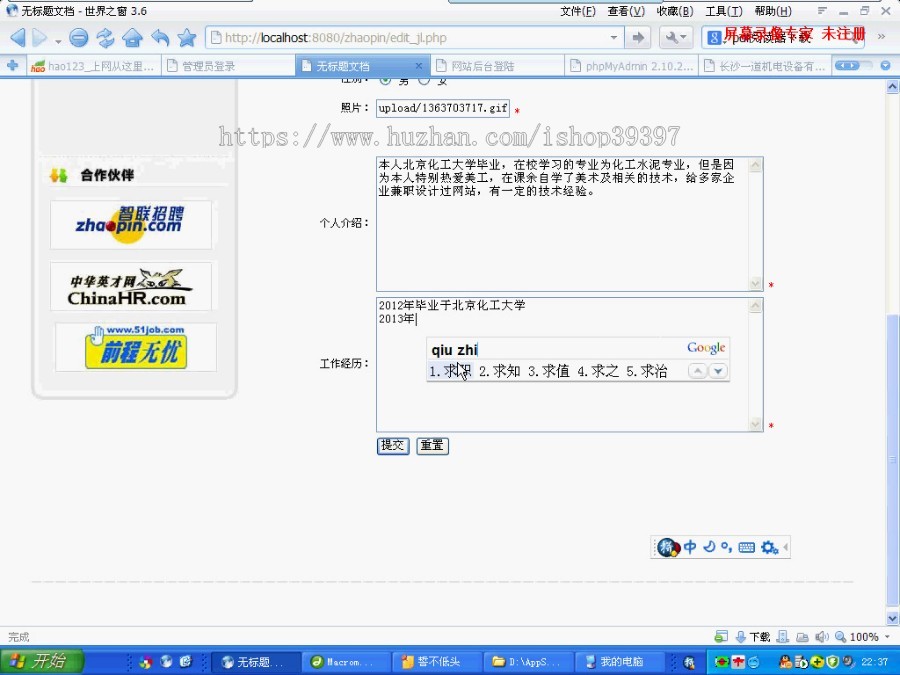Open the 100% zoom level dropdown
Screen dimensions: 900x675
click(x=887, y=637)
